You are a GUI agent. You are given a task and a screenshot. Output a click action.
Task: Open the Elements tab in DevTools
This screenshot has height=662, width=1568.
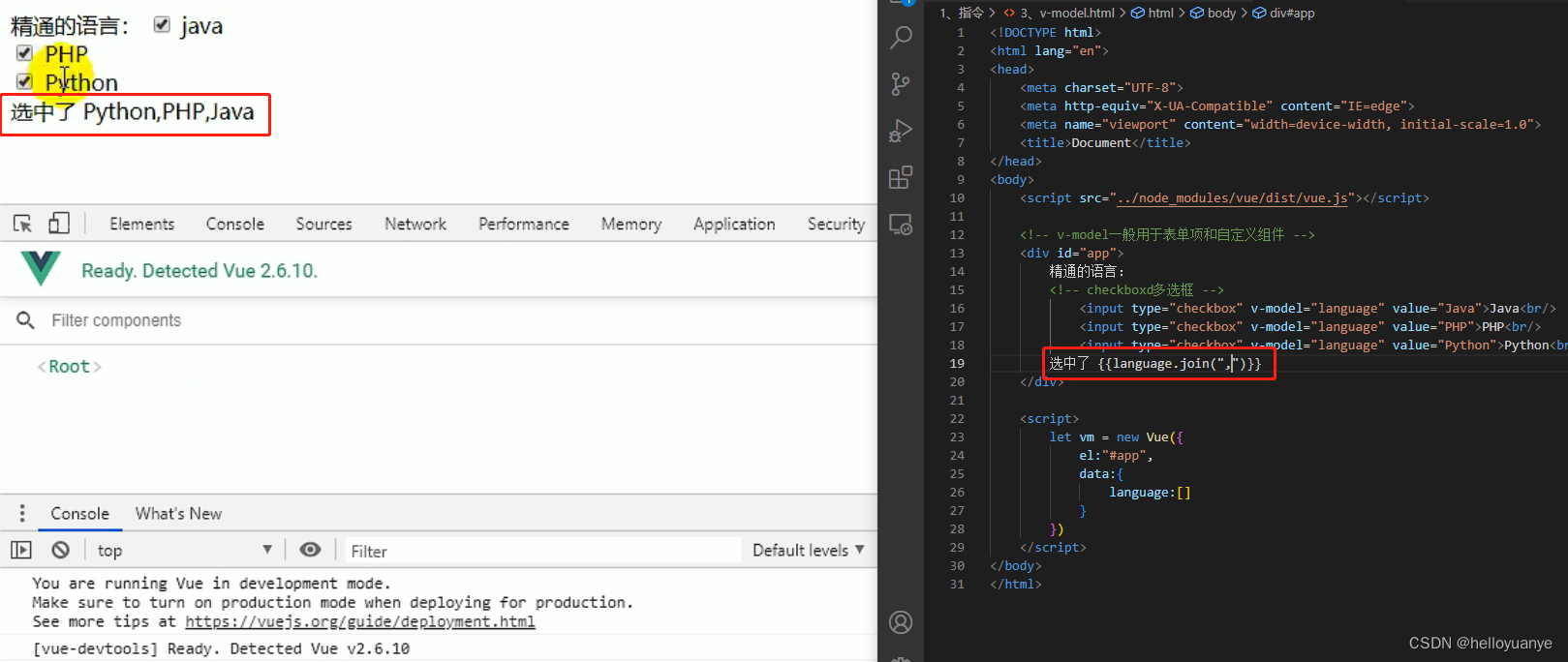[x=142, y=224]
